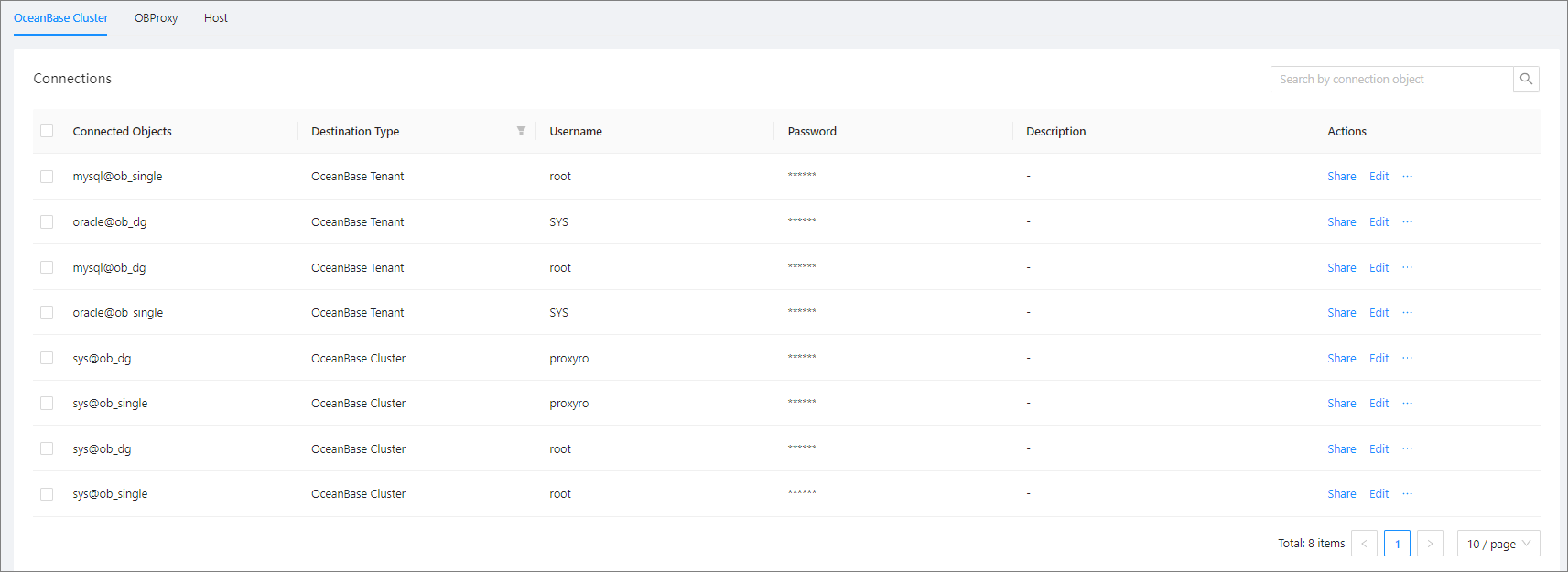Switch to the Host tab
The image size is (1568, 572).
216,18
